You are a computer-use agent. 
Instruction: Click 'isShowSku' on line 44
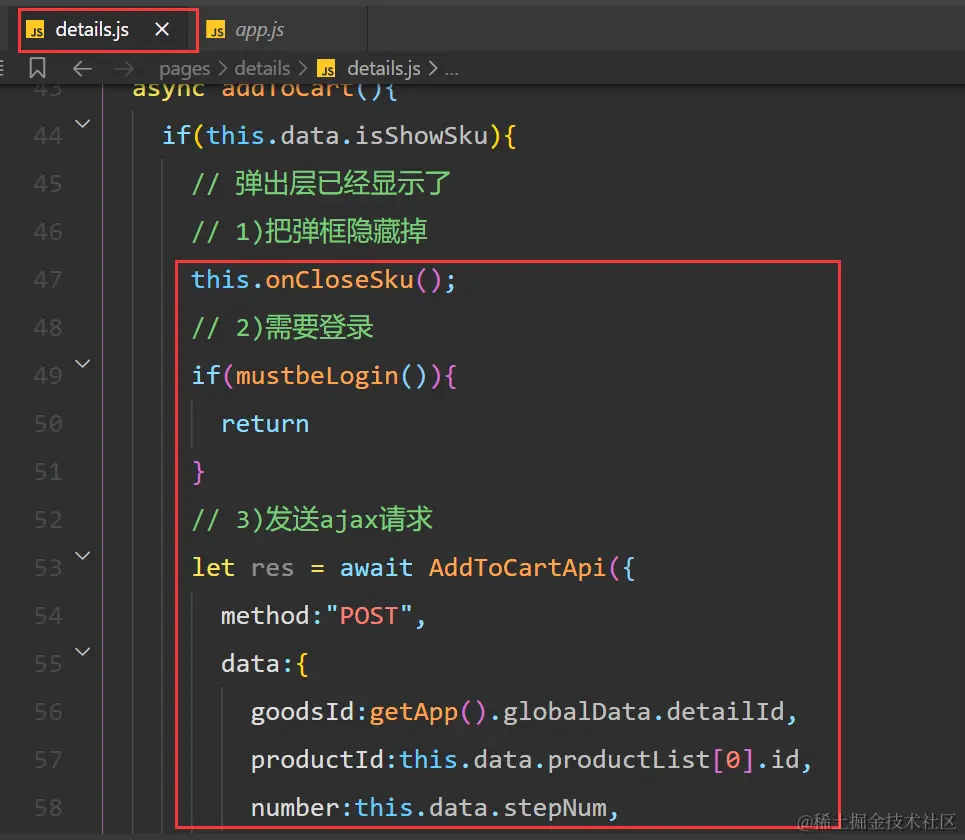point(422,136)
